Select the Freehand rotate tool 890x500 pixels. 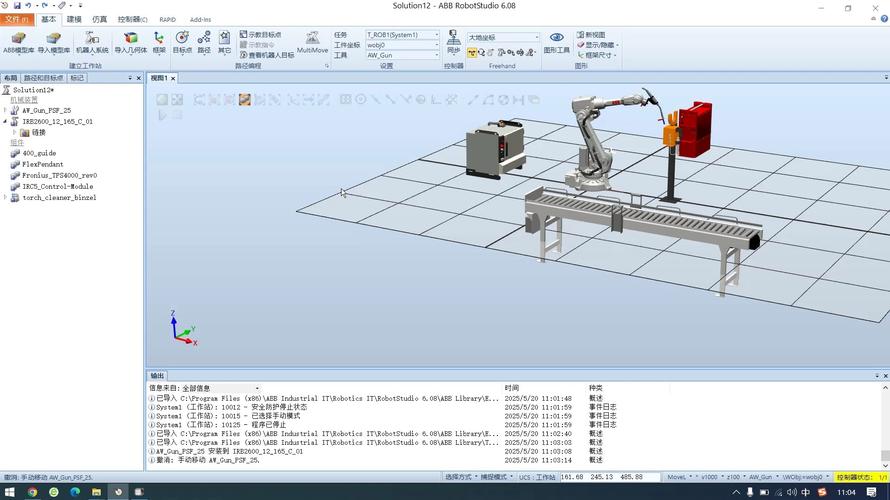(x=481, y=53)
